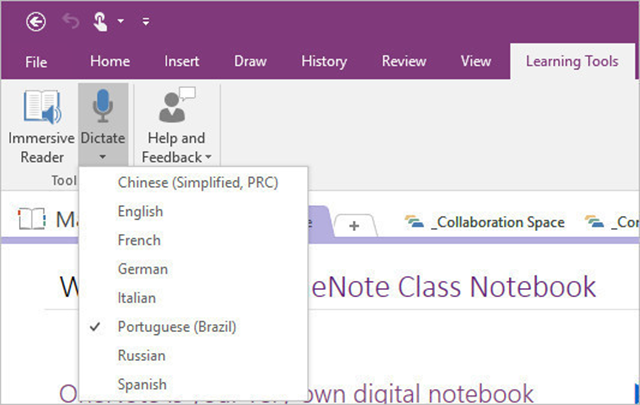
Task: Open the Insert ribbon tab
Action: click(x=182, y=61)
